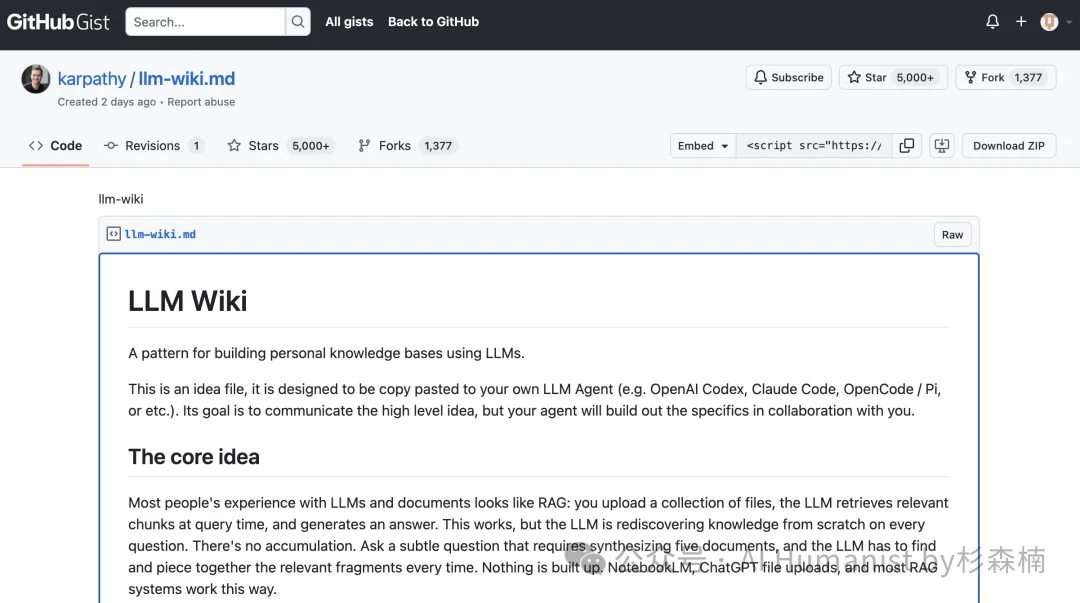This screenshot has width=1080, height=603.
Task: Switch to the Revisions tab
Action: click(152, 145)
